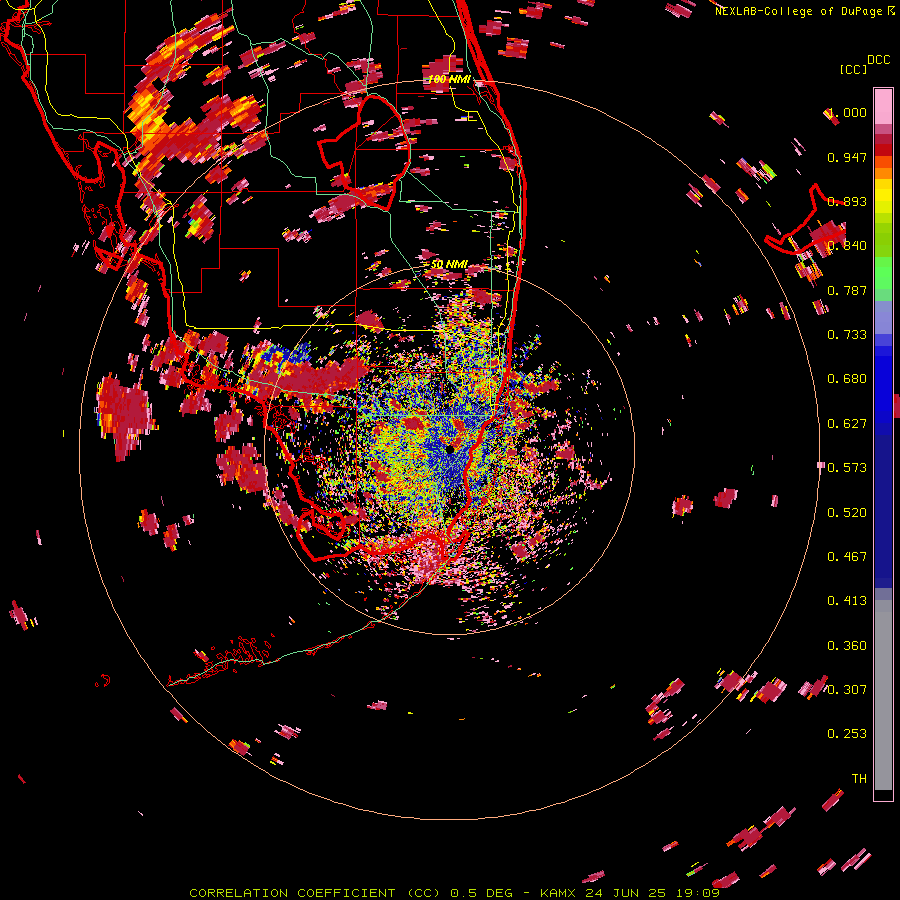Select the 0.360 legend value
This screenshot has height=900, width=900.
click(847, 646)
